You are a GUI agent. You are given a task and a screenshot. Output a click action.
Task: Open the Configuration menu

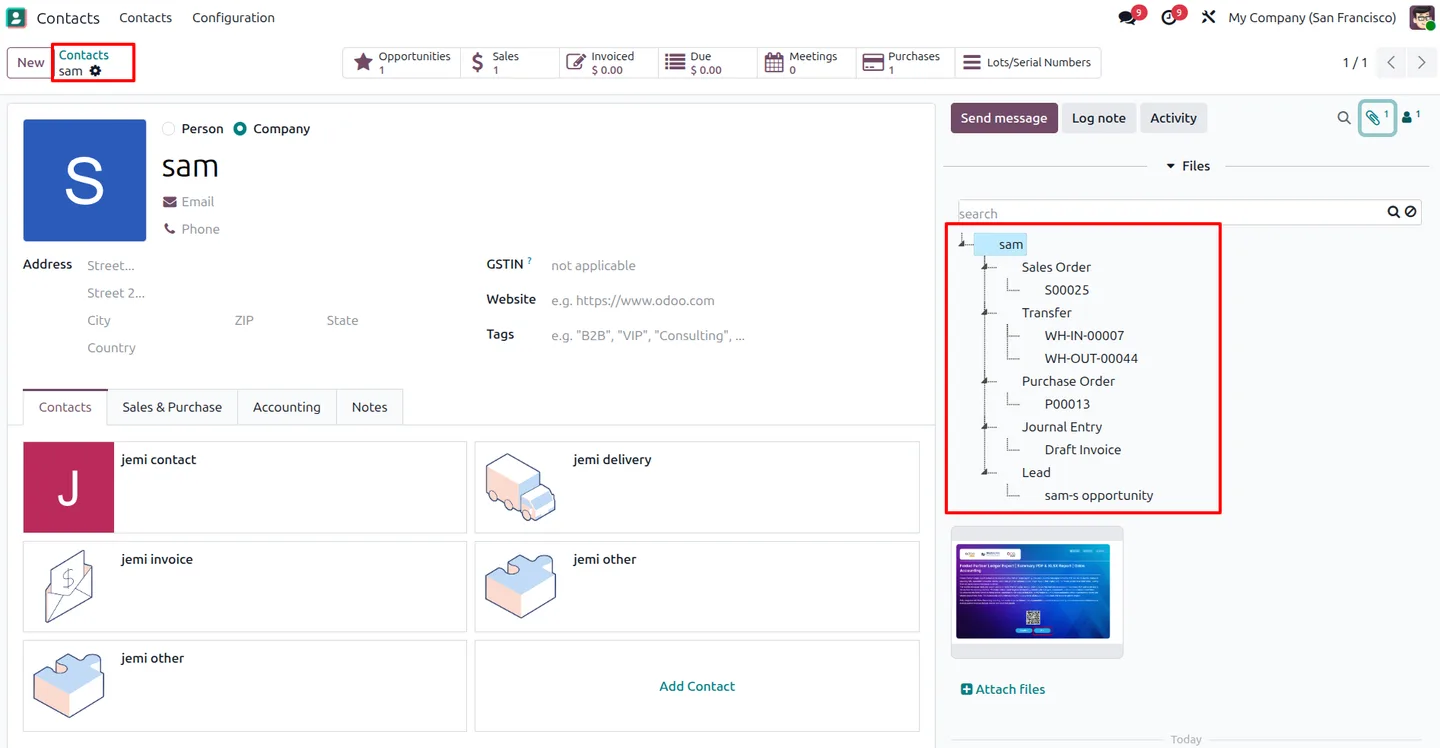pyautogui.click(x=233, y=18)
